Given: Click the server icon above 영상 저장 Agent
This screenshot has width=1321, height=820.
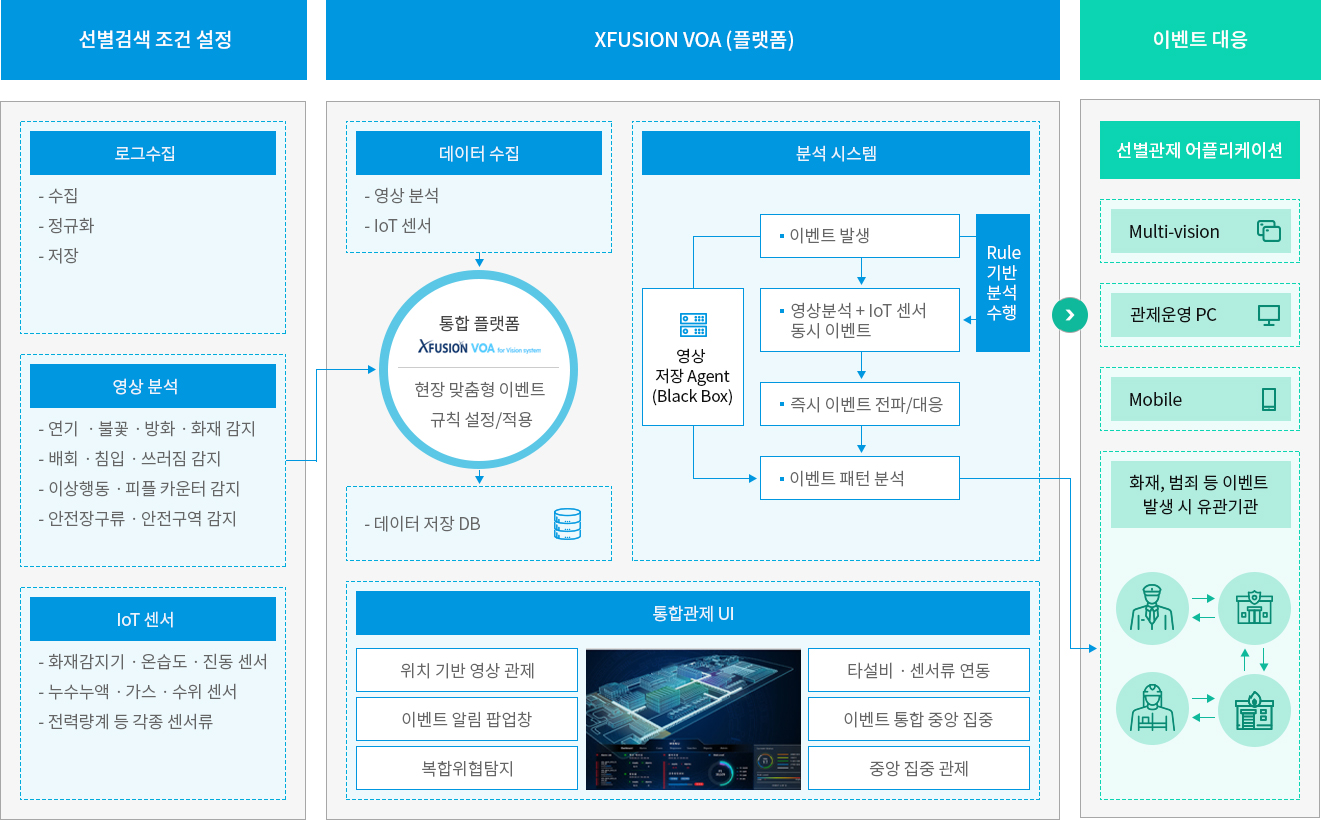Looking at the screenshot, I should click(693, 324).
